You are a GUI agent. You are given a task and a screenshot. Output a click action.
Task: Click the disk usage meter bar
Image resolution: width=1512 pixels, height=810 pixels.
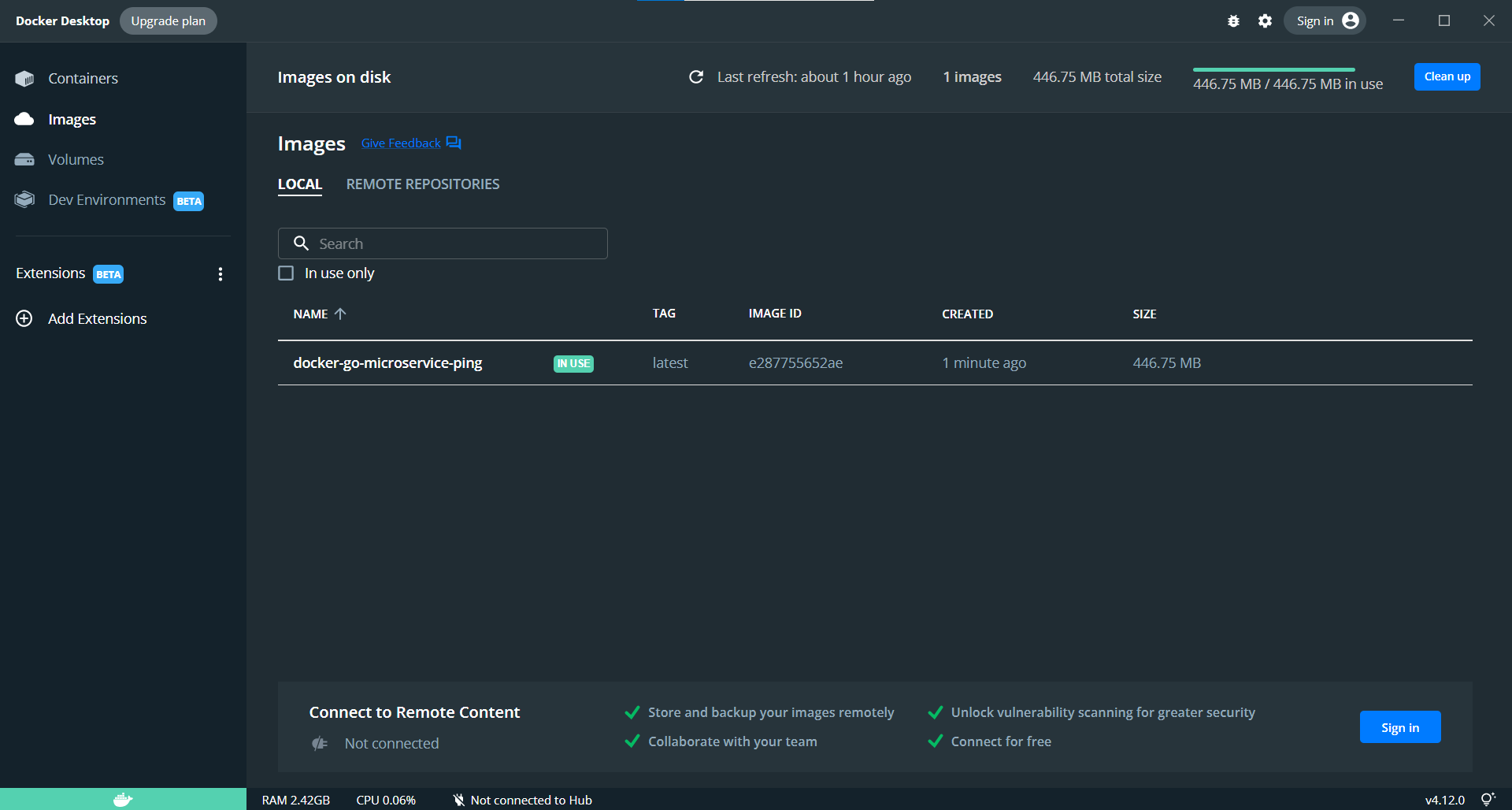pyautogui.click(x=1274, y=69)
